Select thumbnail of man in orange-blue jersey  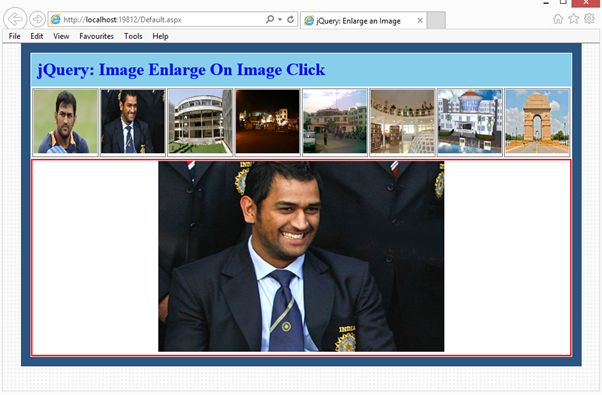tap(66, 122)
